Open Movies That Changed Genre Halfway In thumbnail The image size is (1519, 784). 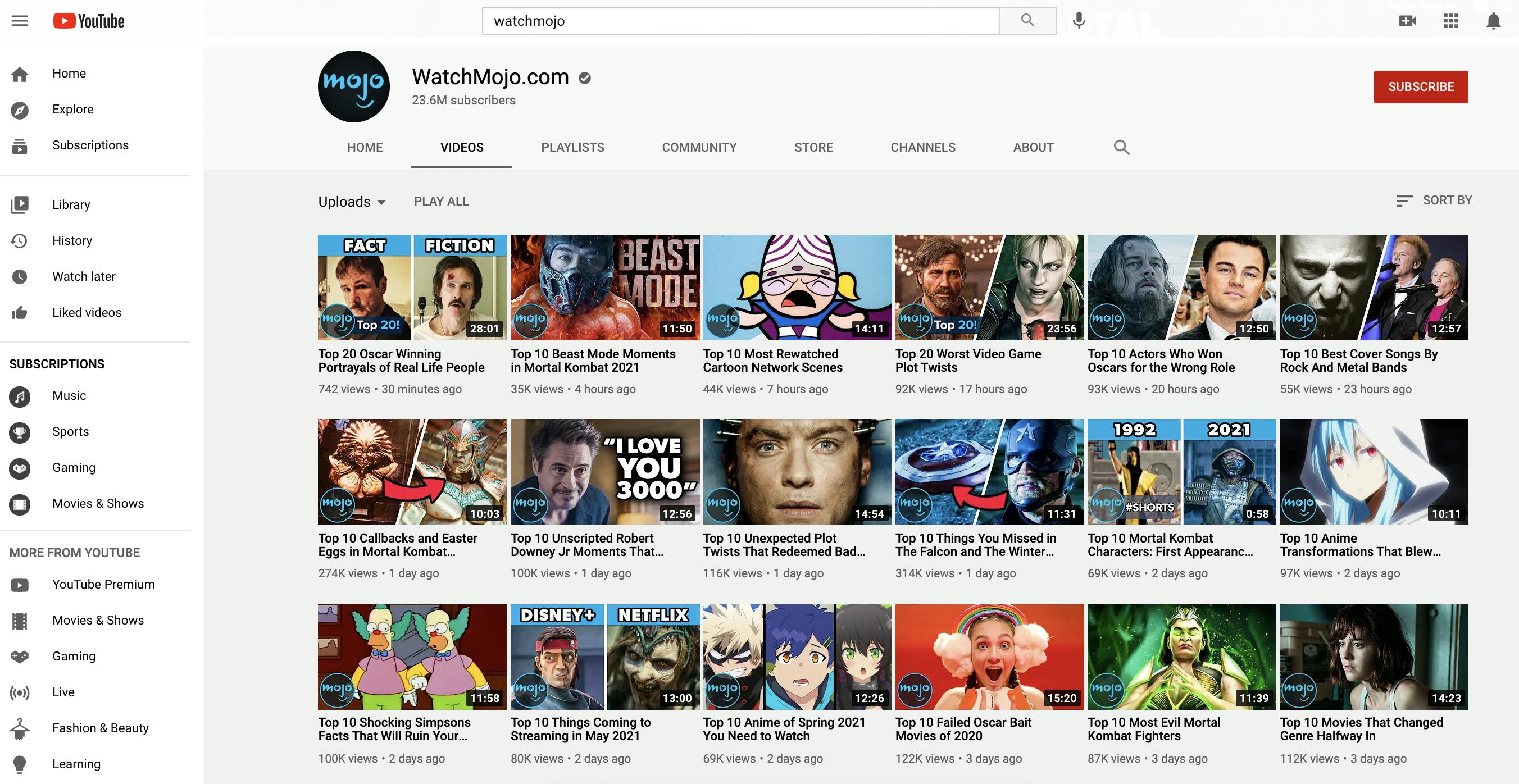tap(1374, 657)
